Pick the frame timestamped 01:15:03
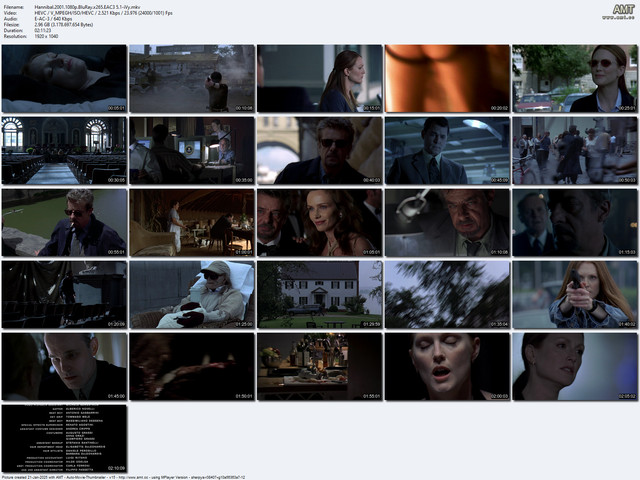640x480 pixels. click(575, 222)
